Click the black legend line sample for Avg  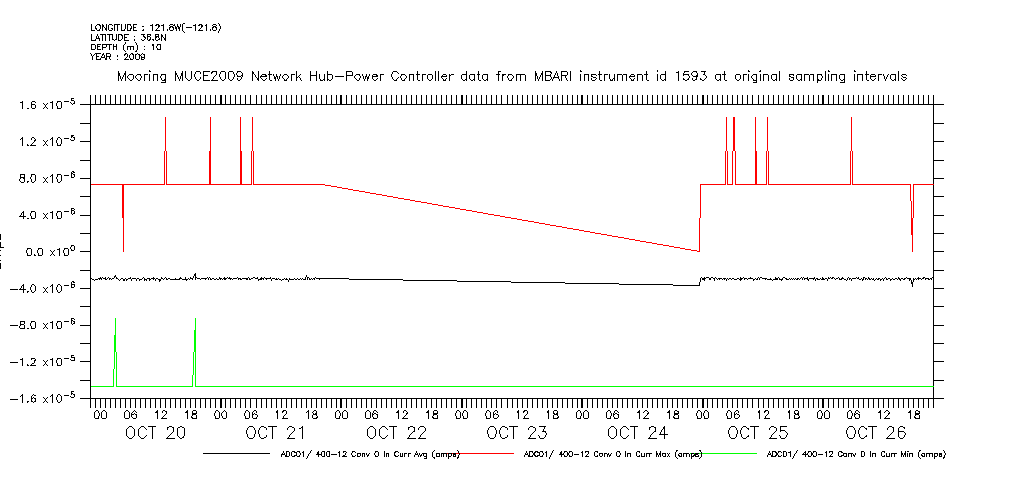pyautogui.click(x=239, y=454)
